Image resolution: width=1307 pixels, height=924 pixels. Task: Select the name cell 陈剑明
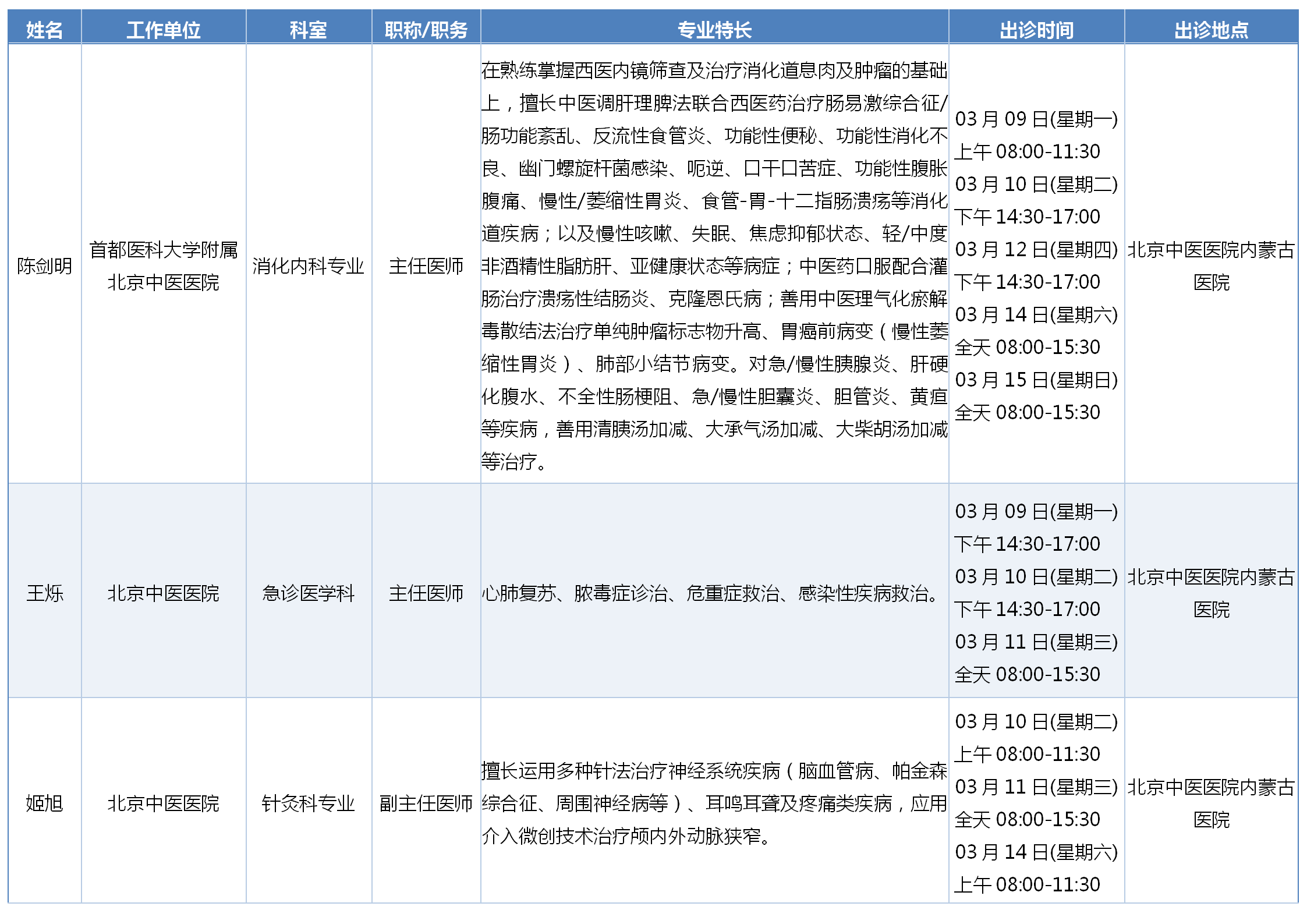click(x=44, y=266)
